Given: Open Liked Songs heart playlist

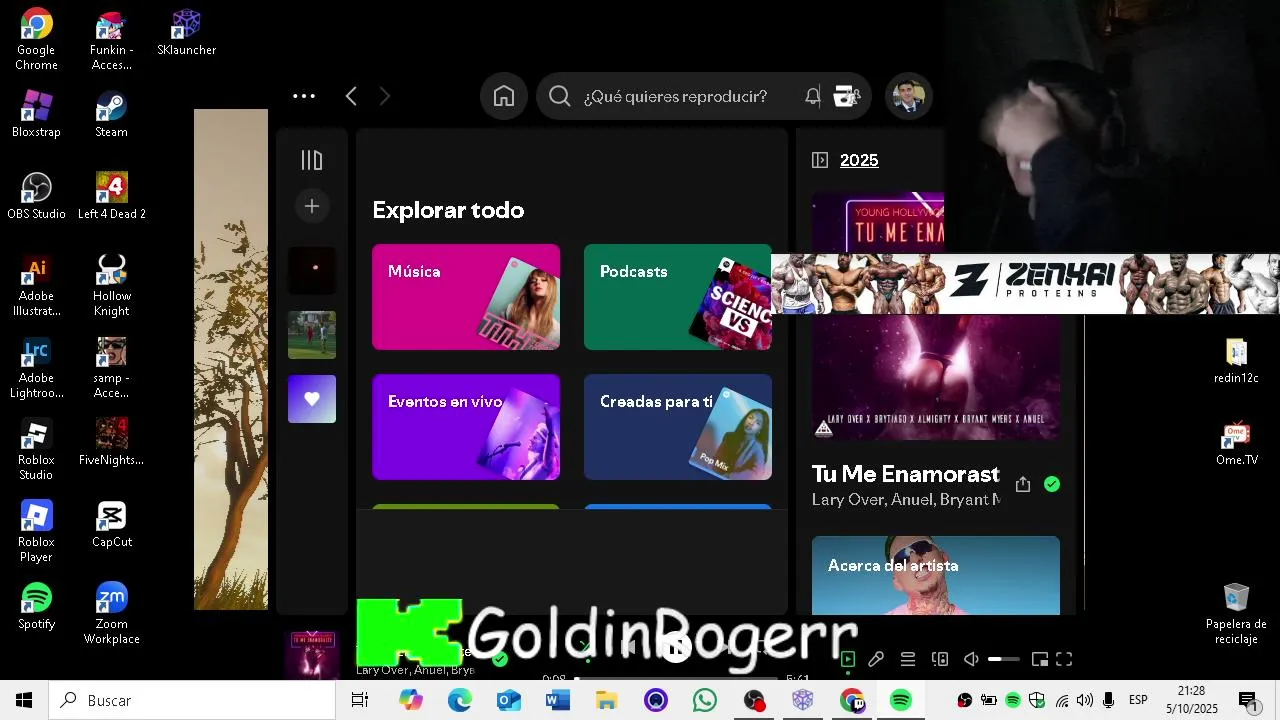Looking at the screenshot, I should click(312, 399).
